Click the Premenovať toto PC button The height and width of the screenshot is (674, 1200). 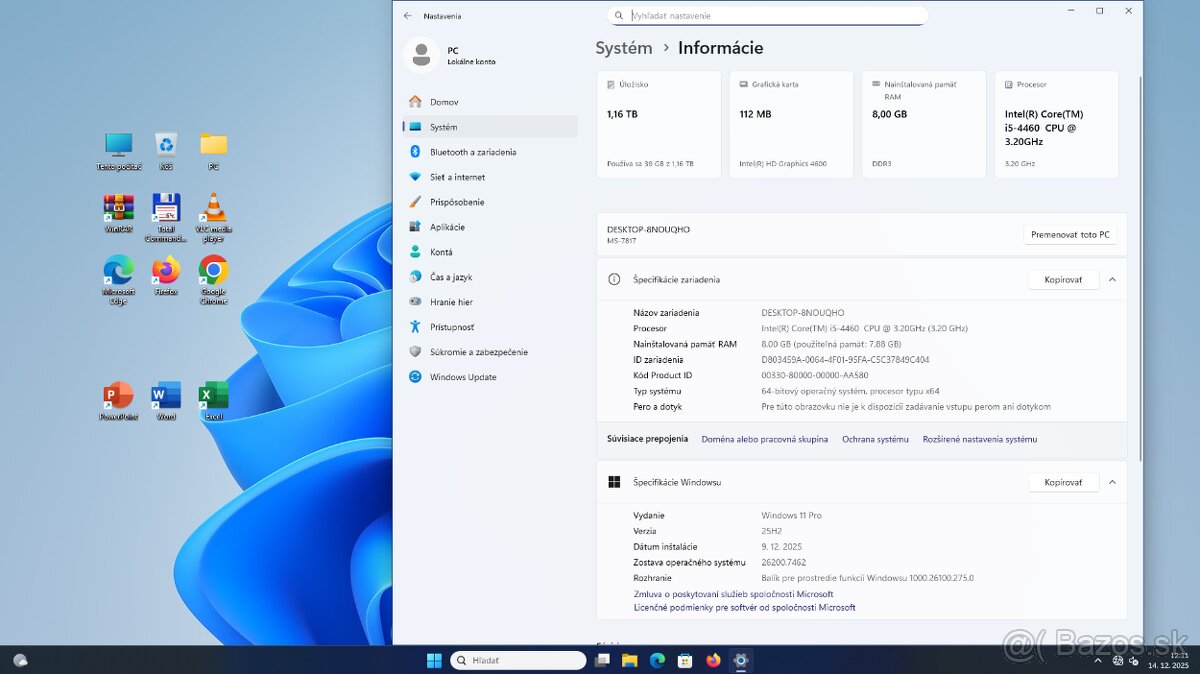1070,234
